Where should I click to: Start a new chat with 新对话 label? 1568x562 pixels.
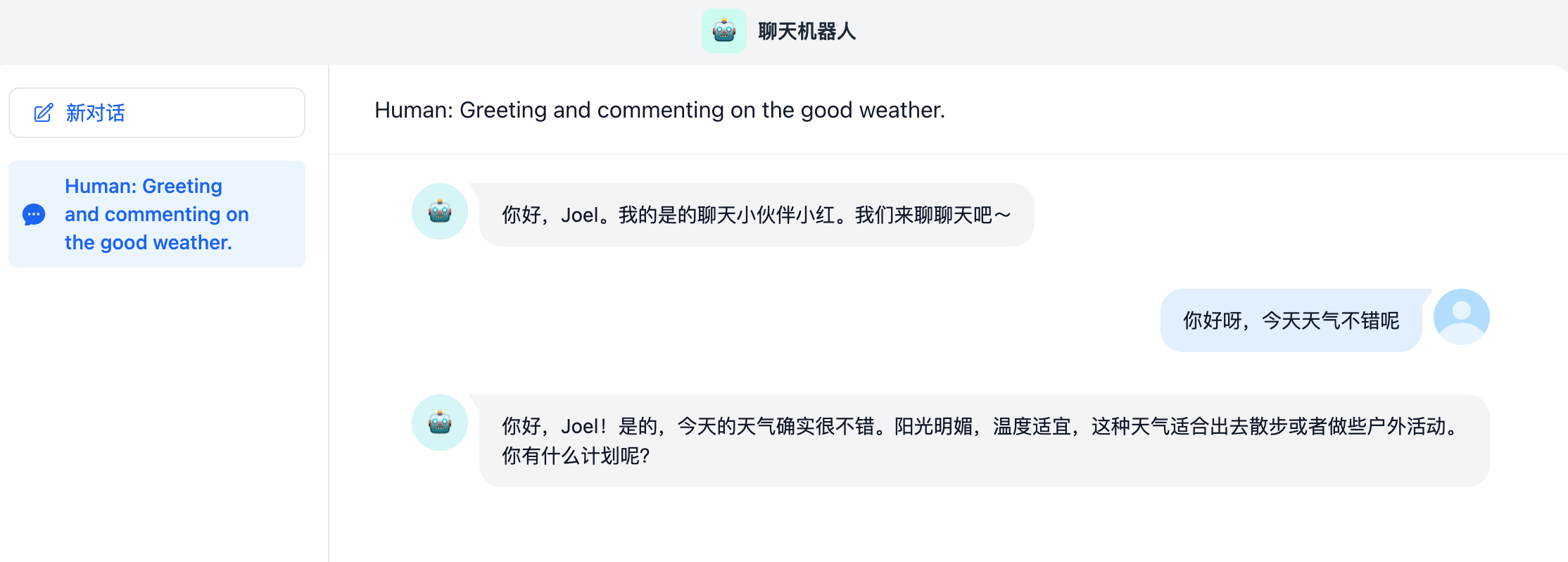(x=96, y=113)
